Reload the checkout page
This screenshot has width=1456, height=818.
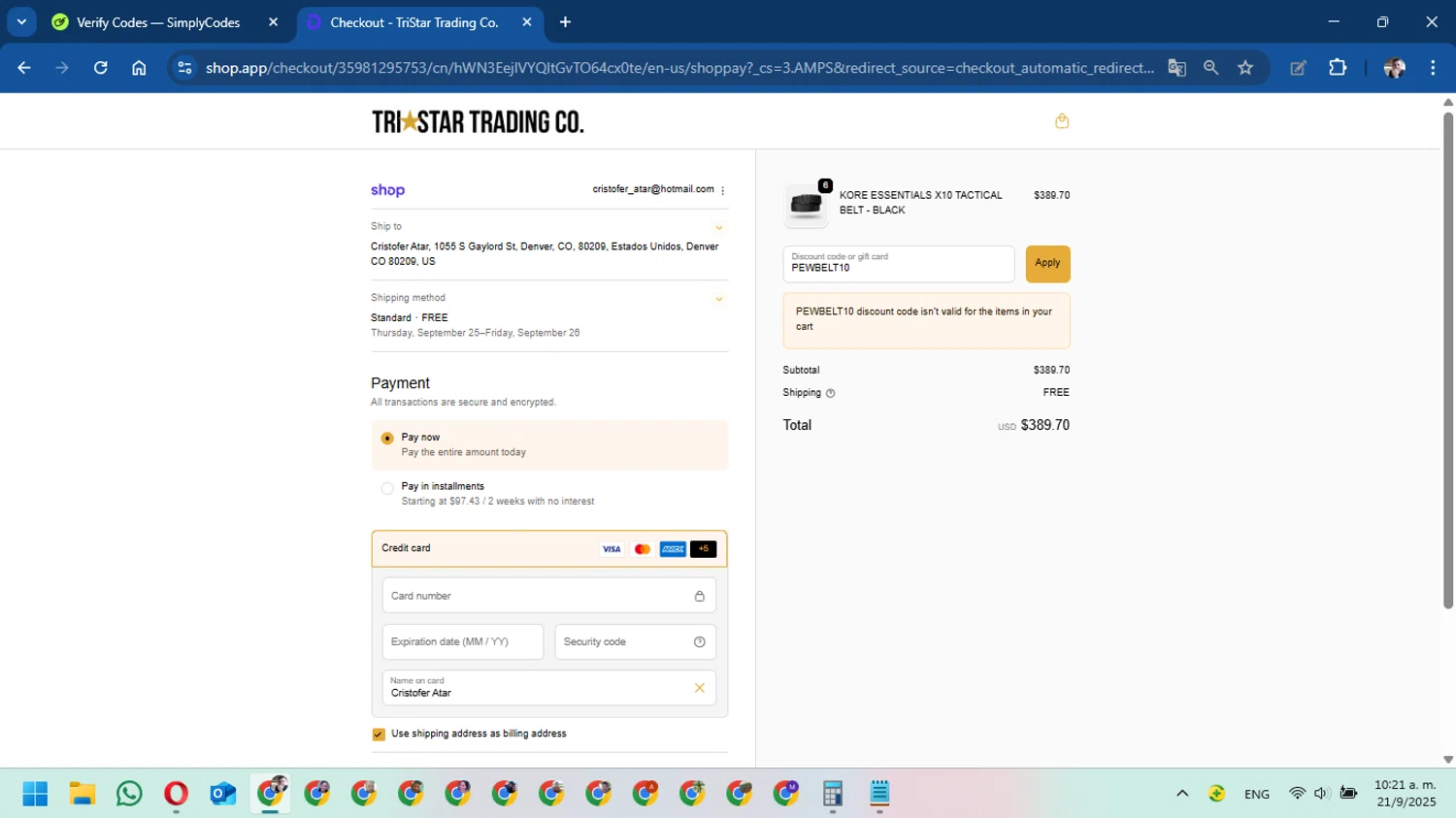101,68
